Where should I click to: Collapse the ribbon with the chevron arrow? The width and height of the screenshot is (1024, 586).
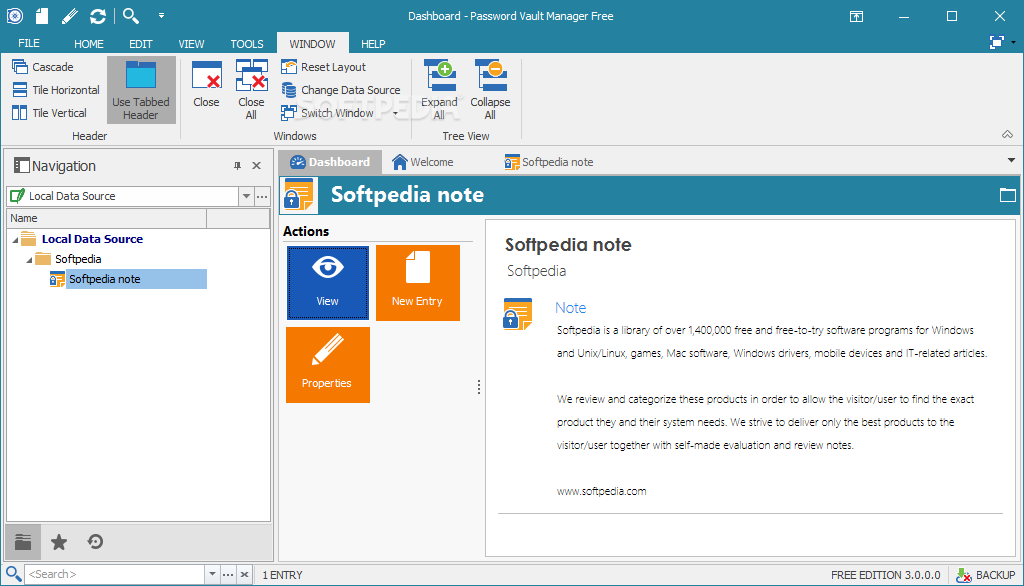coord(1008,135)
